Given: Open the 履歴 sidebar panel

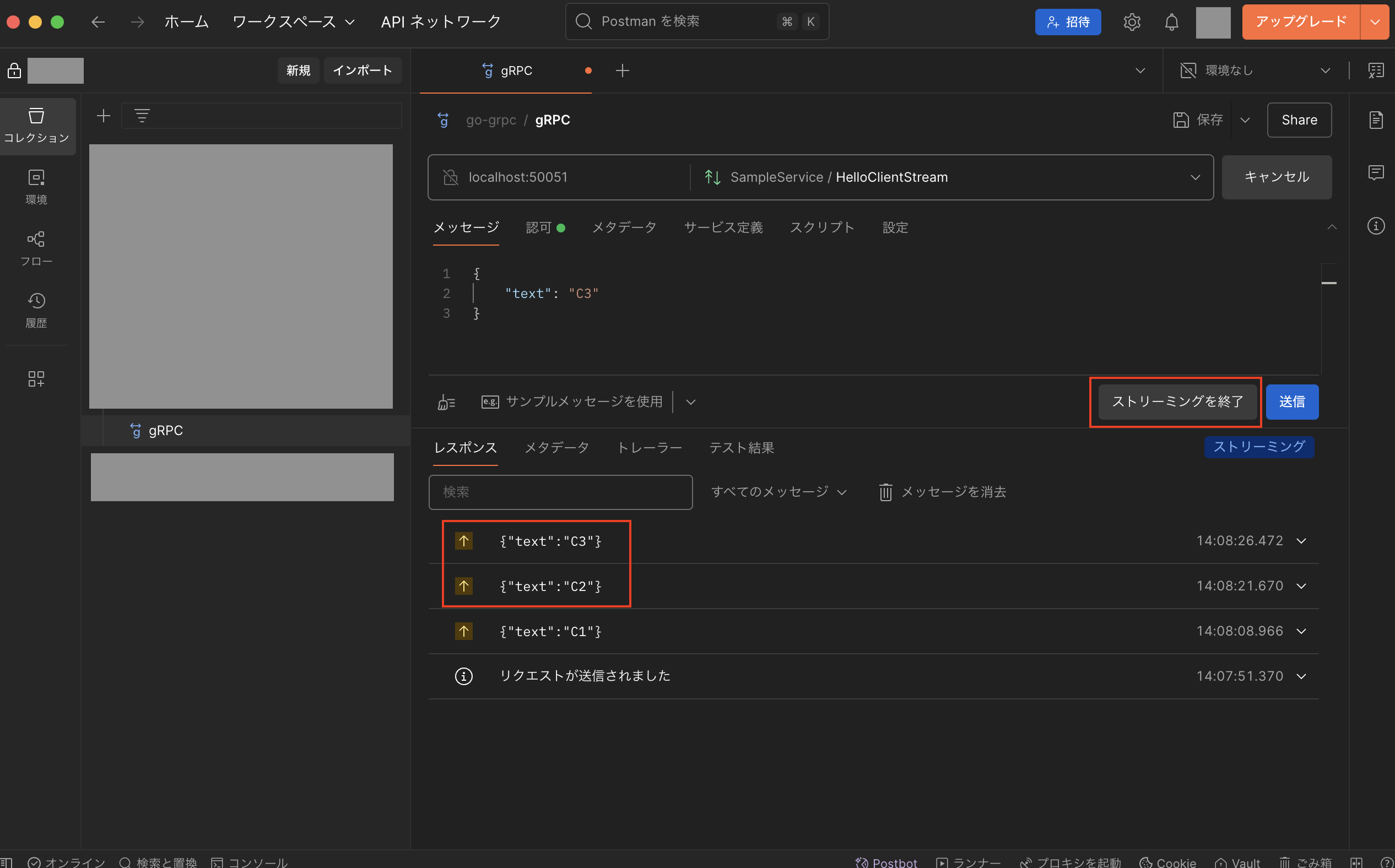Looking at the screenshot, I should click(x=37, y=311).
